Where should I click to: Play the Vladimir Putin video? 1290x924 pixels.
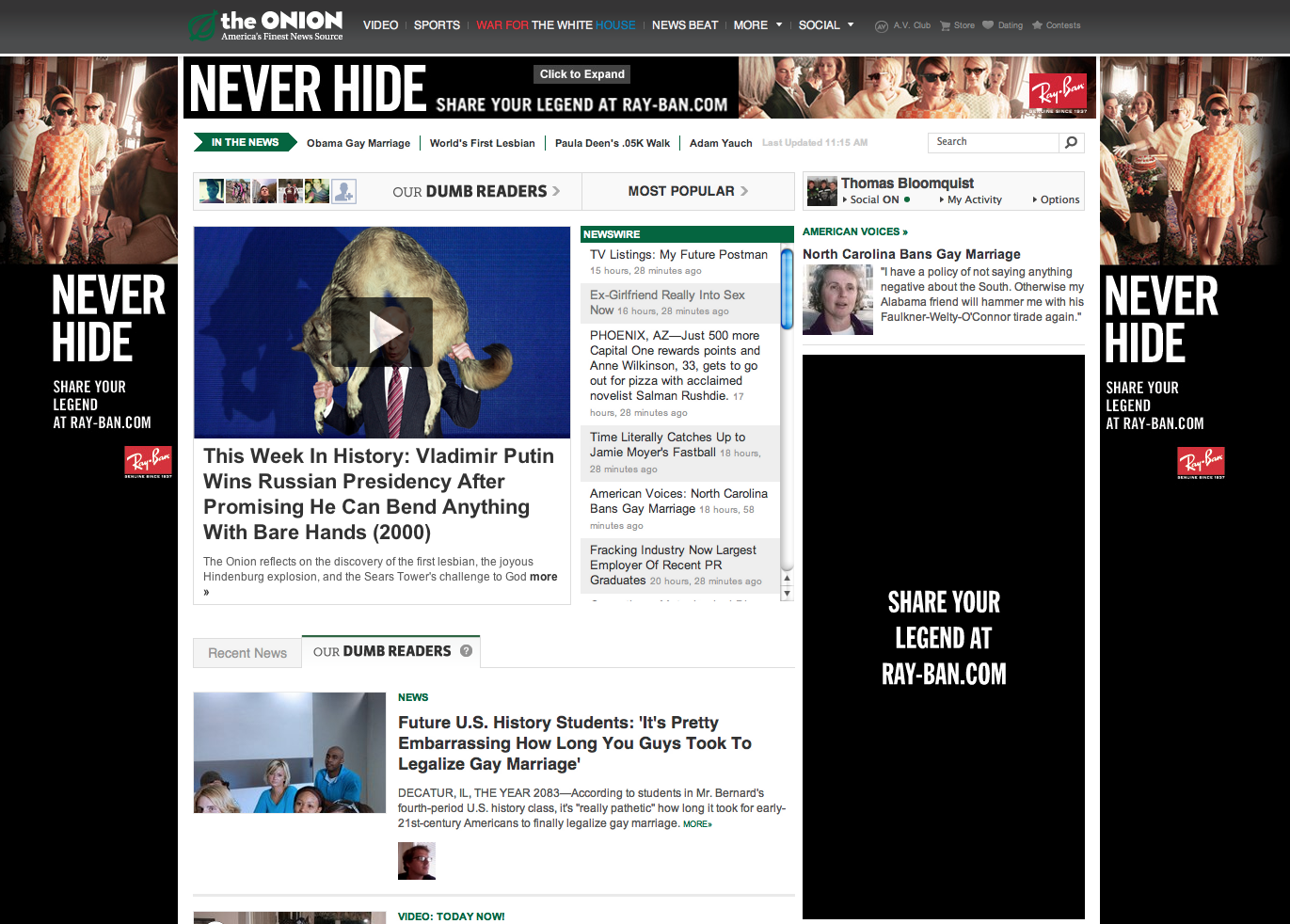click(x=382, y=331)
